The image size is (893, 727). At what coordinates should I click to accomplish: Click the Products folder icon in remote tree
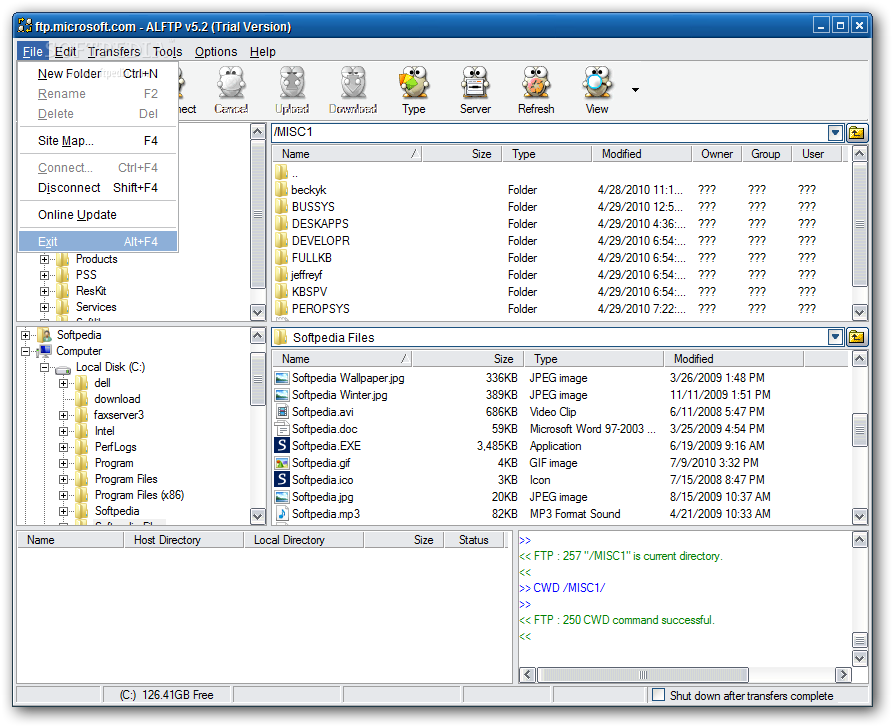(x=63, y=259)
